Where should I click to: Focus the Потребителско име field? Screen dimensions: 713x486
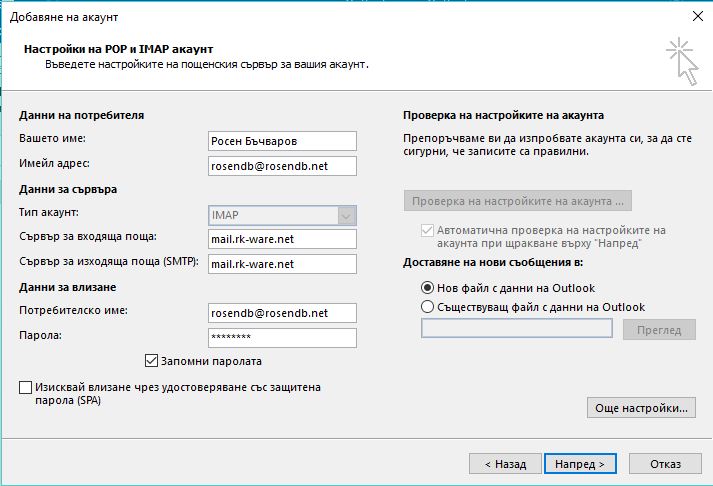click(x=282, y=313)
